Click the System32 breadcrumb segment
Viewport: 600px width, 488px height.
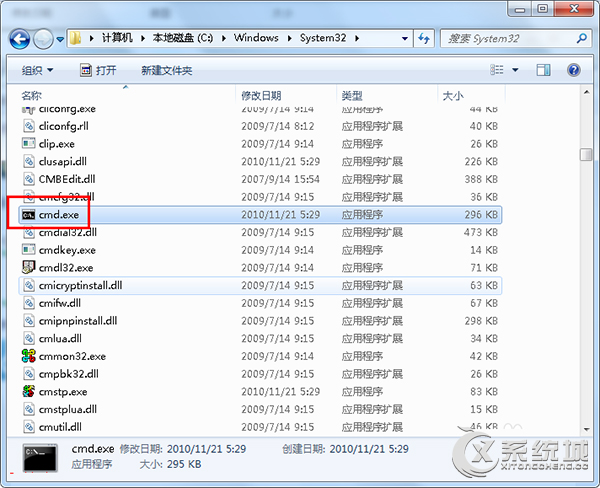point(323,38)
